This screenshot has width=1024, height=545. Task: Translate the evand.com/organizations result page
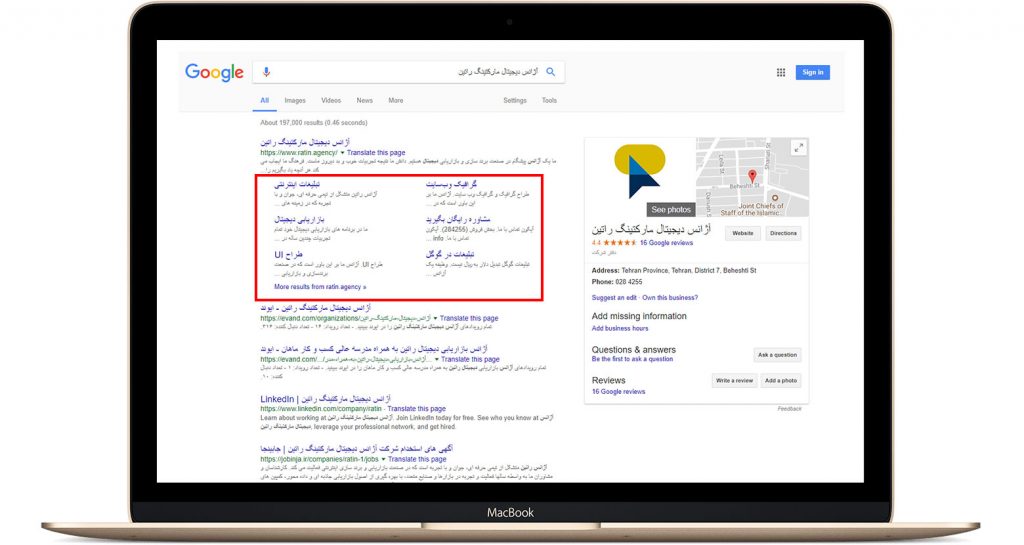469,319
